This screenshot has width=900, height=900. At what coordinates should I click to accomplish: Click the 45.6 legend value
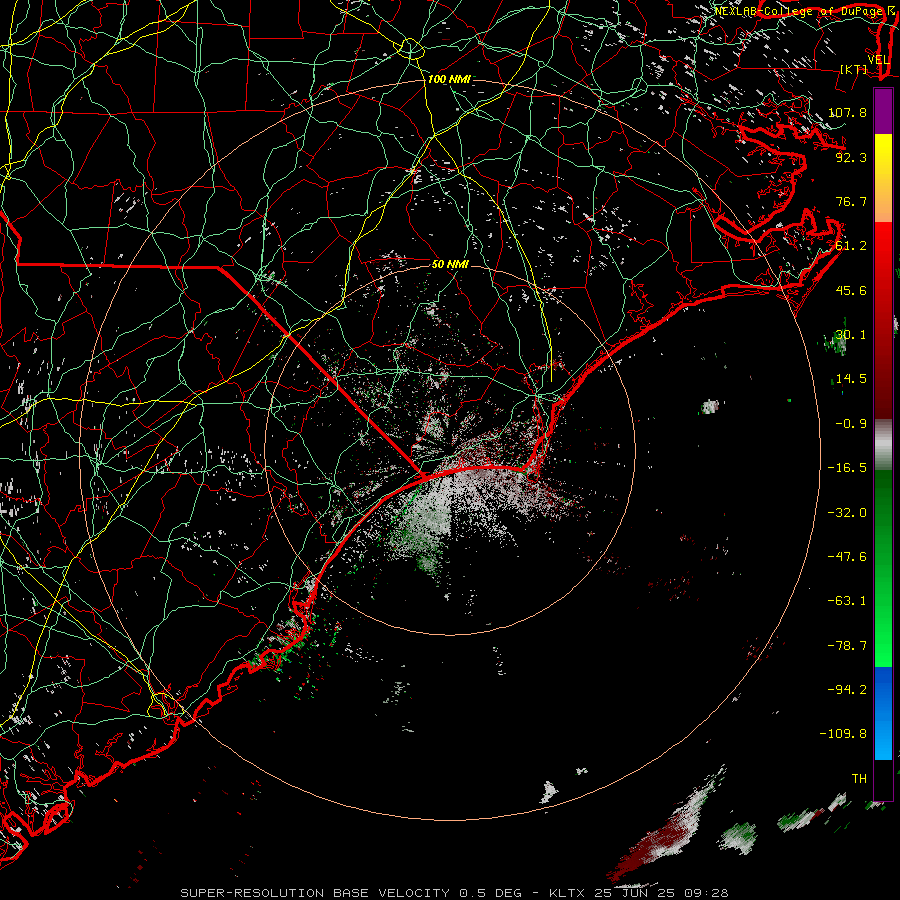851,290
